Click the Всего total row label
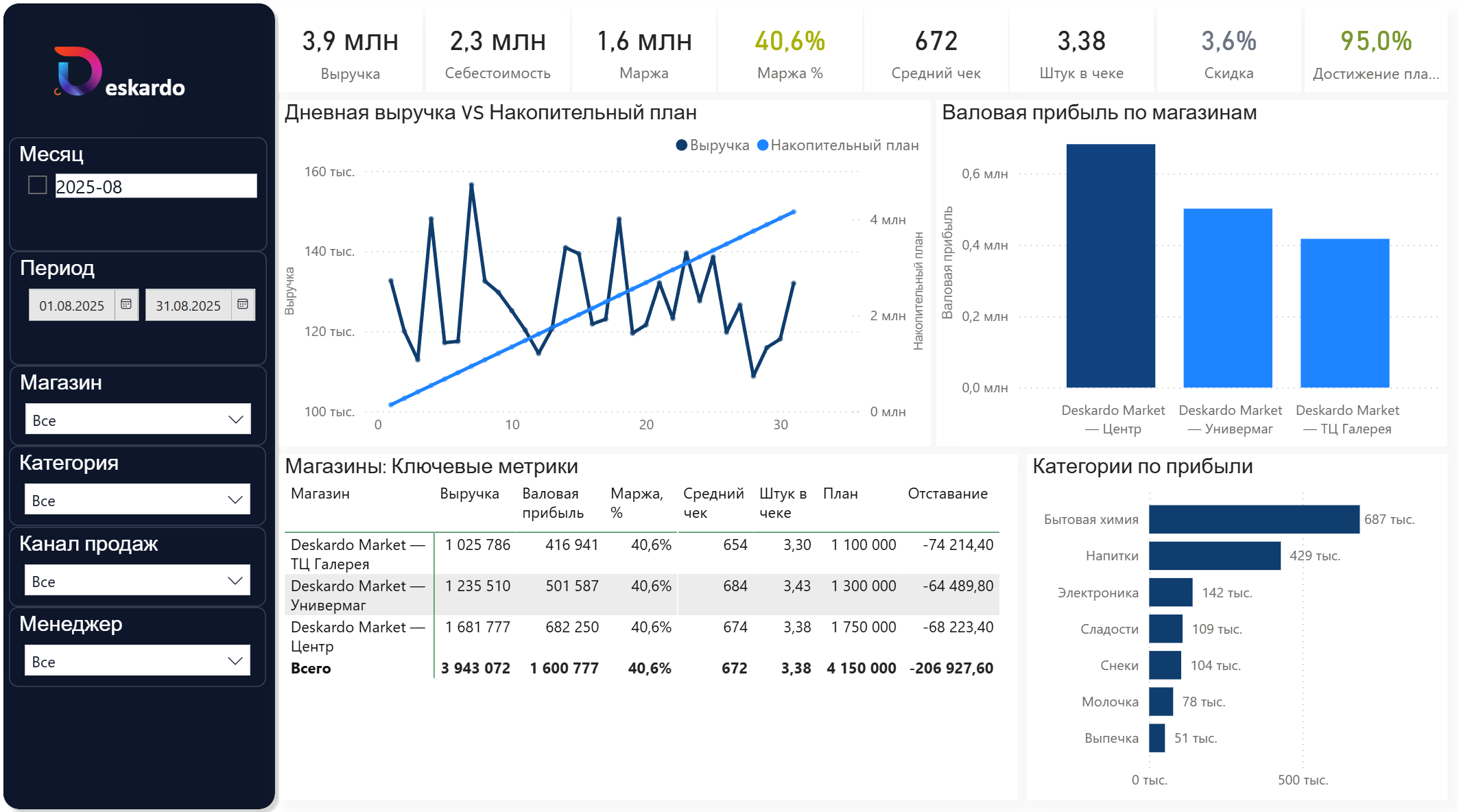Screen dimensions: 1459x812 point(311,669)
